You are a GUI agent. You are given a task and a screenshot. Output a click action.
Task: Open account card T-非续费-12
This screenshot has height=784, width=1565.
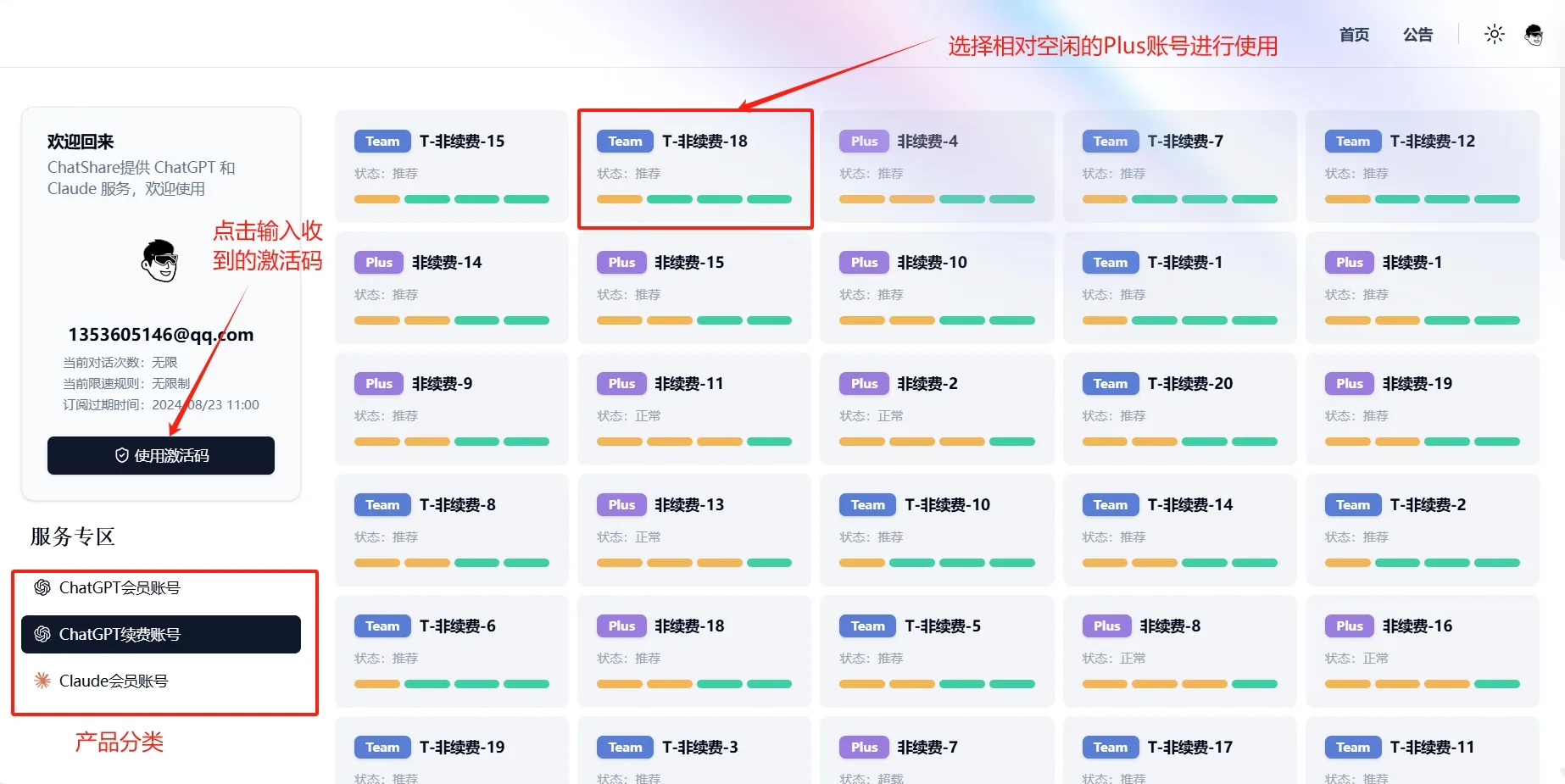pos(1422,167)
